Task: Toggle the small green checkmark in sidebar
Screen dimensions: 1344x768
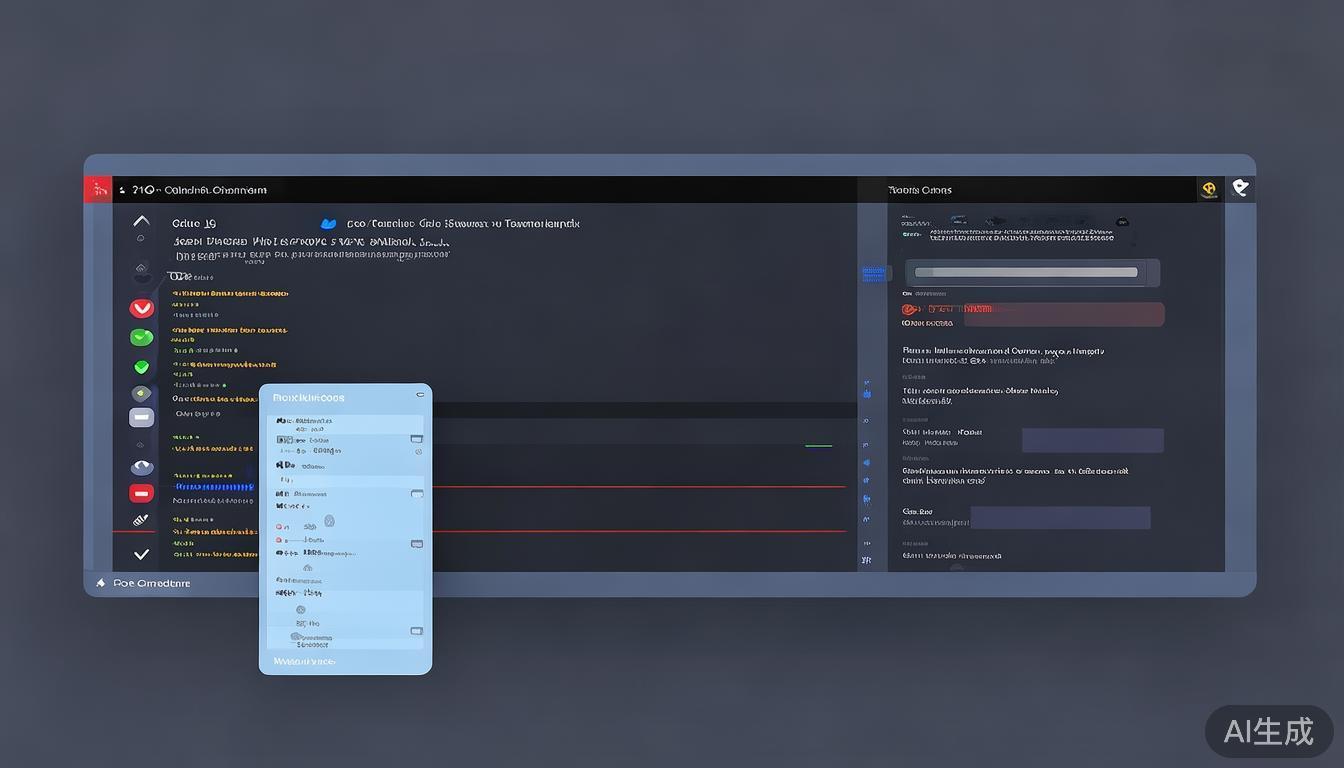Action: (141, 366)
